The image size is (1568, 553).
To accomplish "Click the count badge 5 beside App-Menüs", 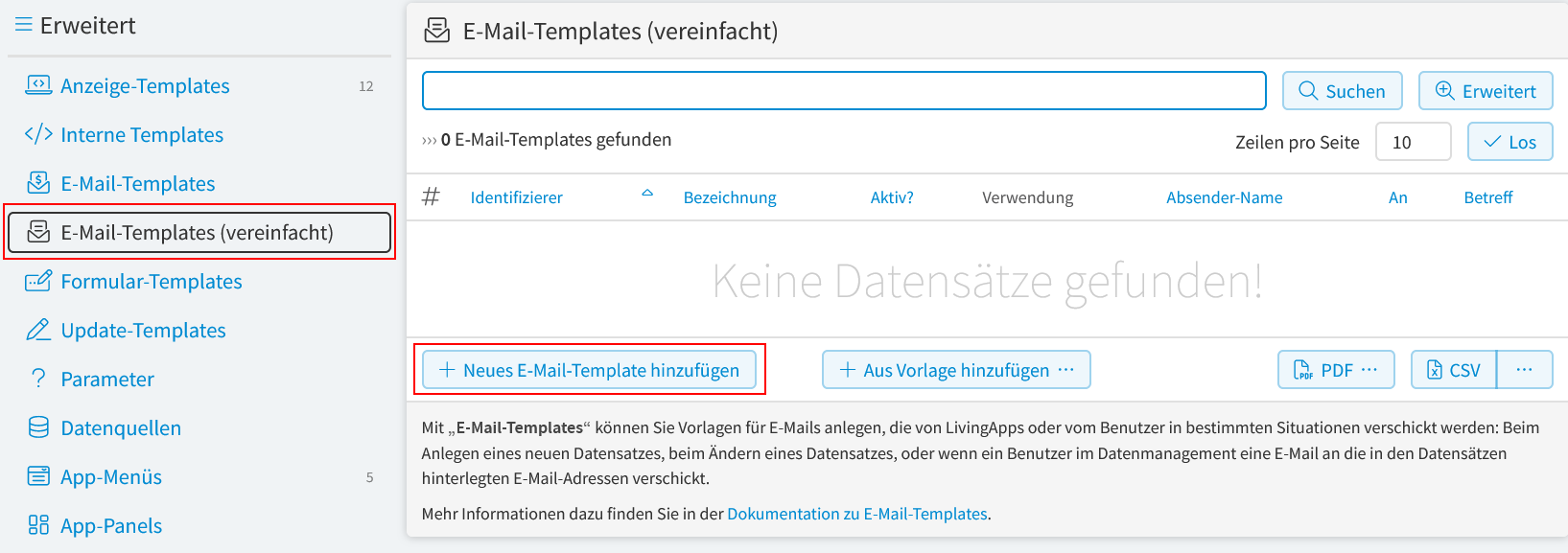I will 369,477.
